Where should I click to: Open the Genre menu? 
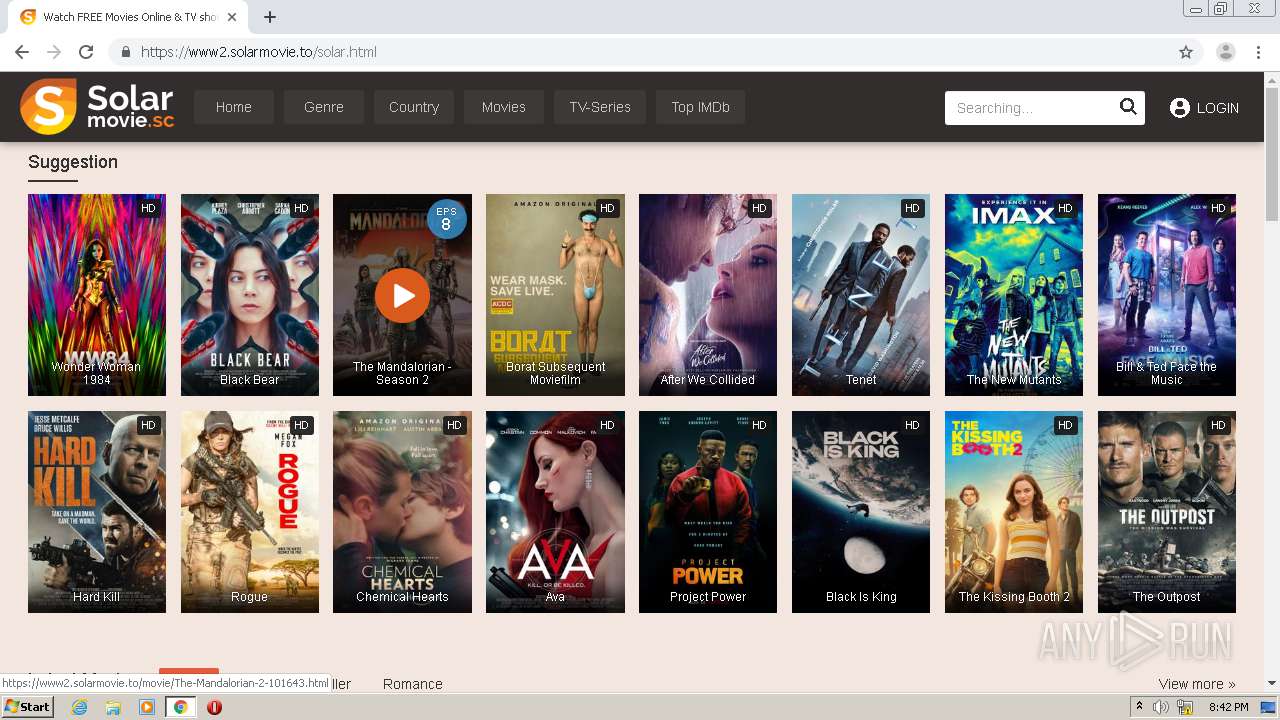(x=324, y=107)
